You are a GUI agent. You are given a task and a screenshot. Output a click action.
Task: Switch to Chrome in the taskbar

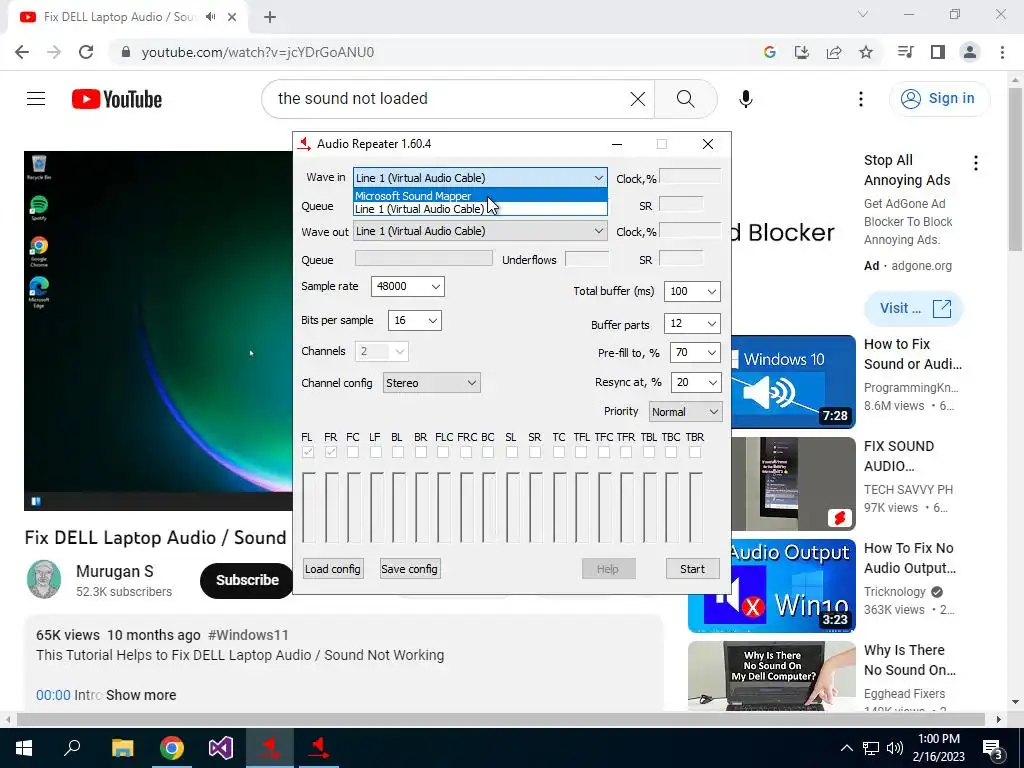point(172,748)
